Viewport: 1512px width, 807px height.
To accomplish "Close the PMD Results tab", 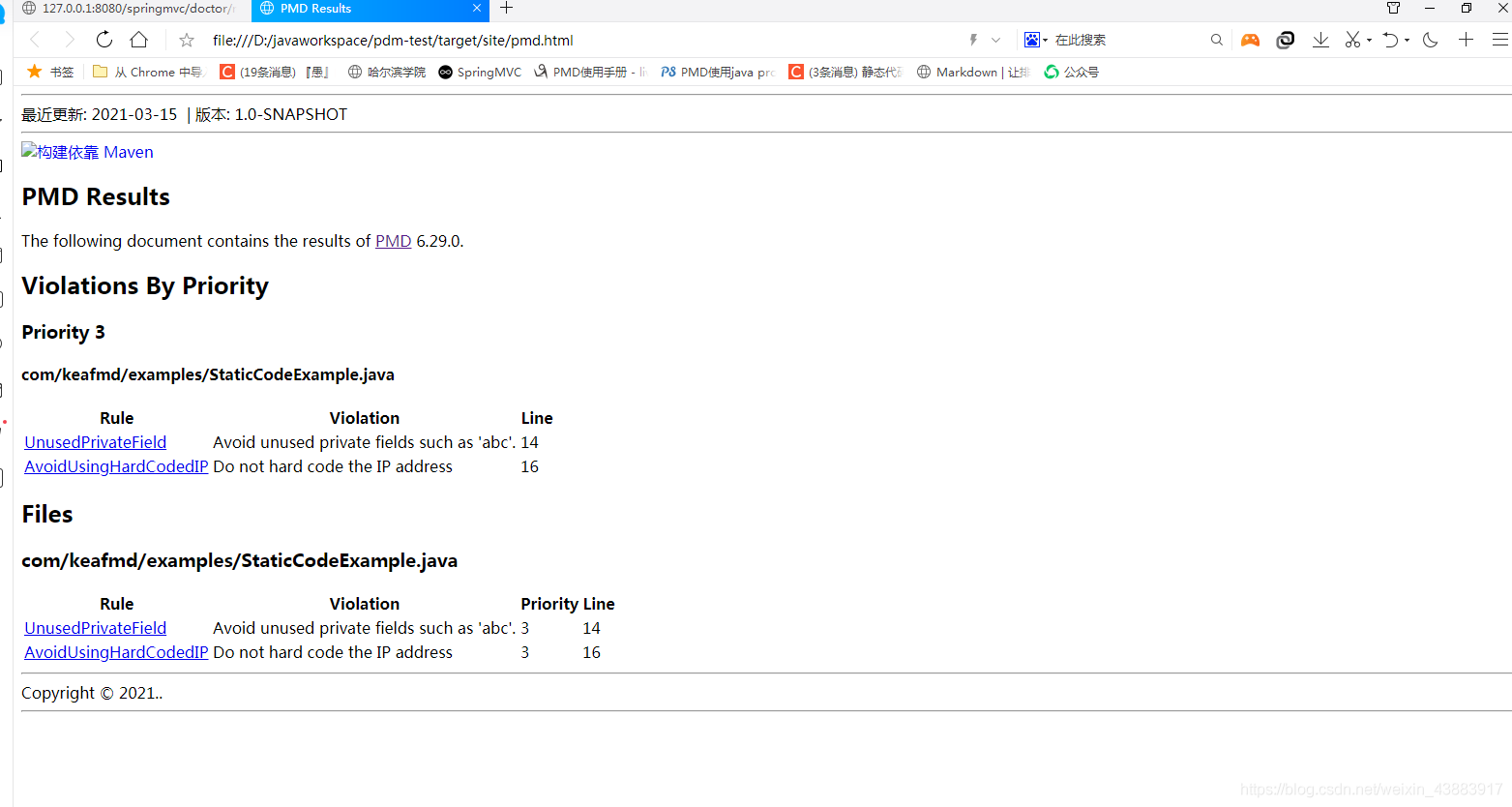I will 477,8.
